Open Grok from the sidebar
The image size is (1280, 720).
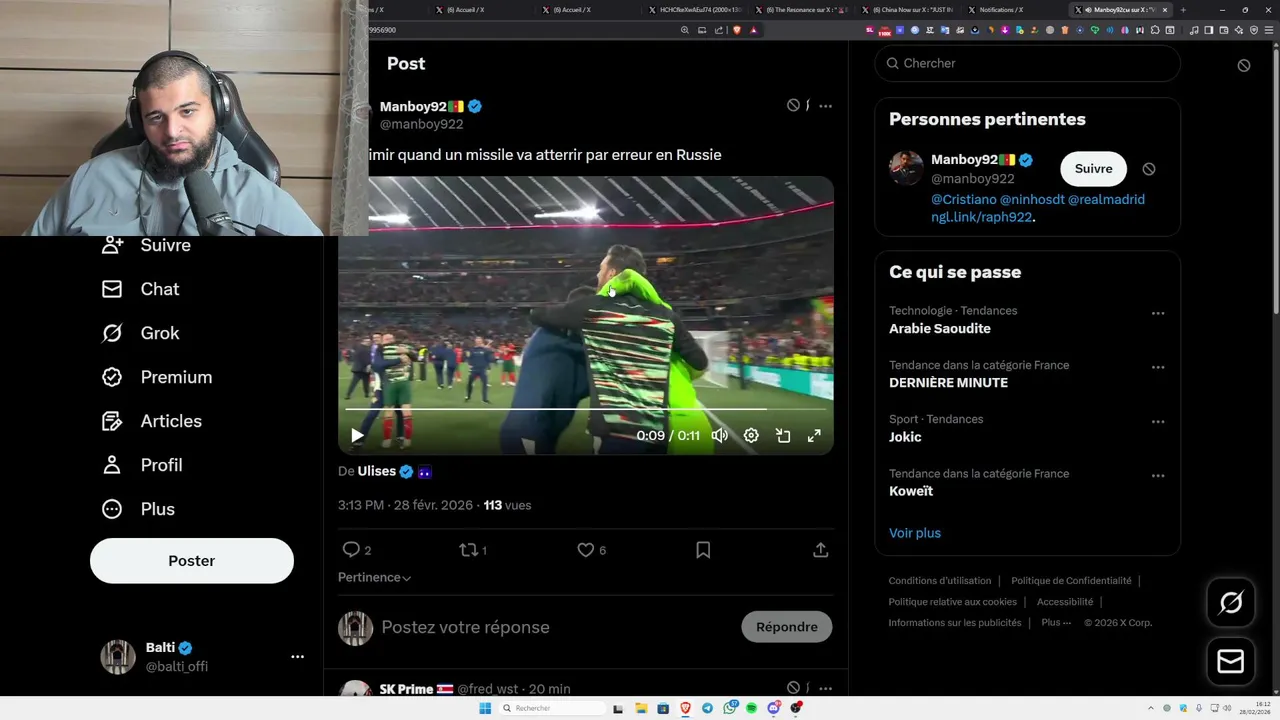(x=141, y=333)
